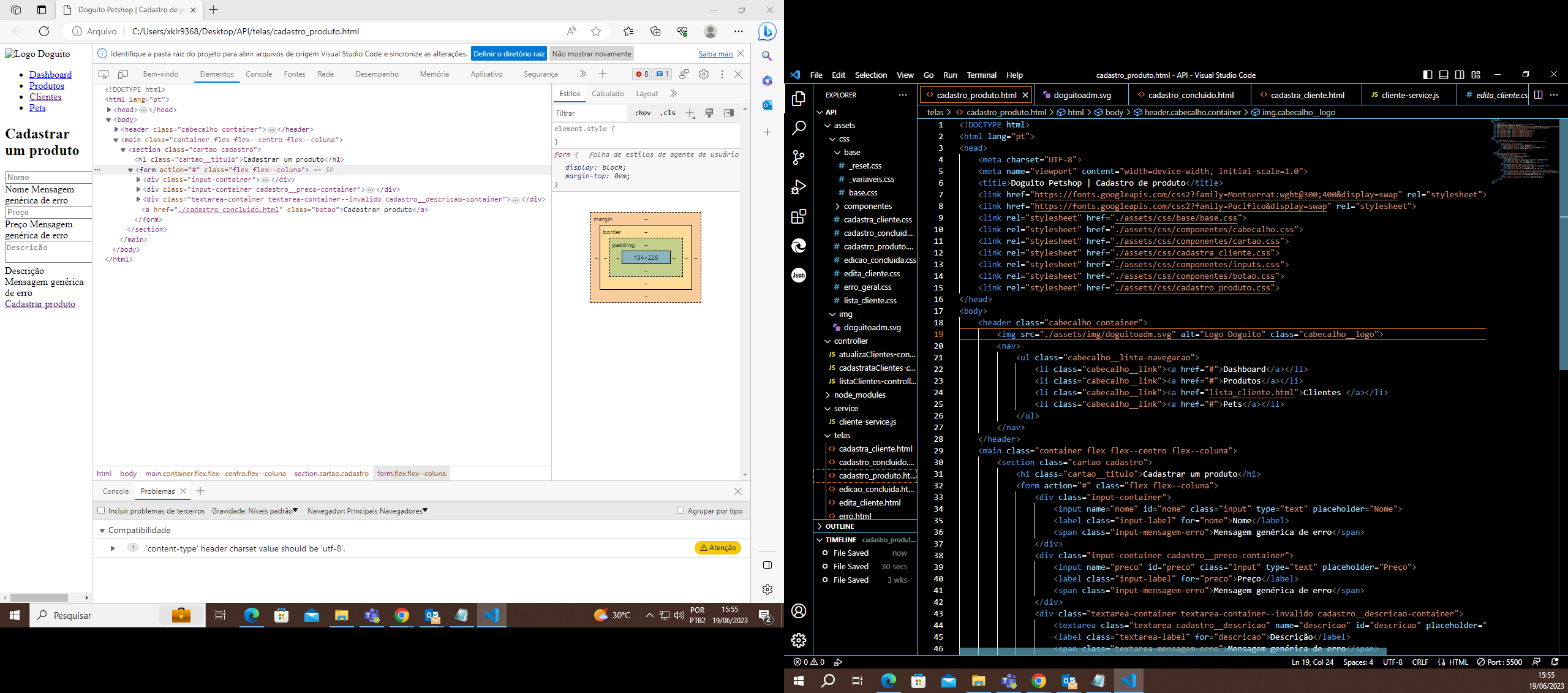Click Port: 5500 in VS Code status bar

click(1499, 662)
